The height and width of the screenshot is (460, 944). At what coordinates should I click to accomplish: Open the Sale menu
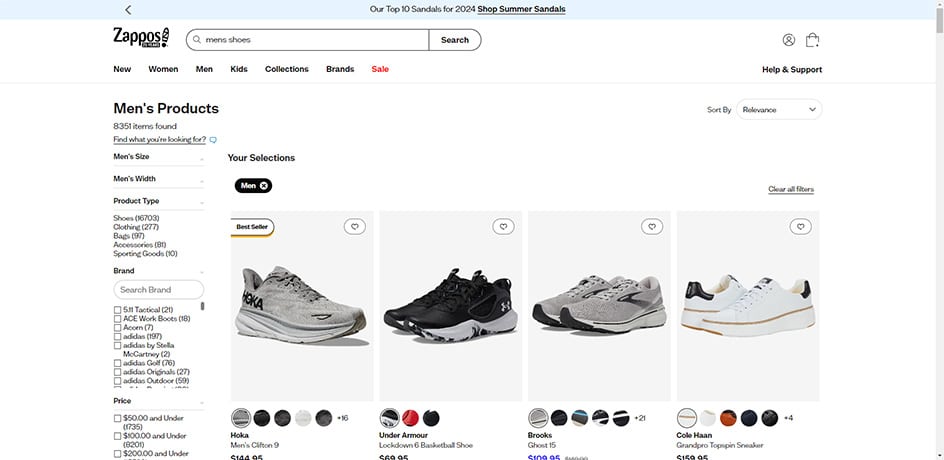(380, 69)
